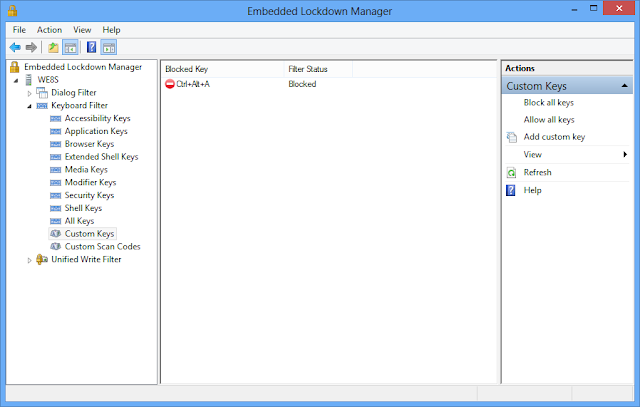Screen dimensions: 640x407
Task: Click the Unified Write Filter lock icon
Action: pos(42,259)
